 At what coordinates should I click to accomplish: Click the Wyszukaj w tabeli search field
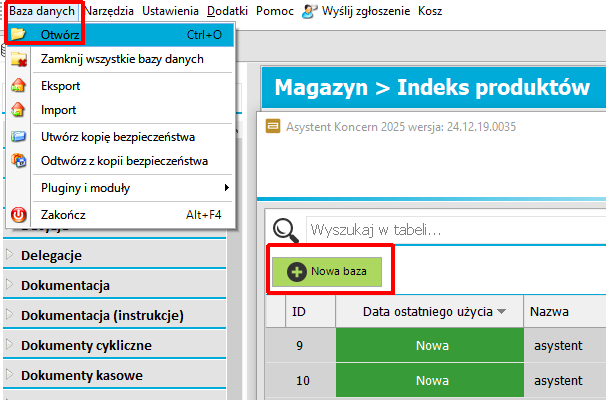point(456,230)
